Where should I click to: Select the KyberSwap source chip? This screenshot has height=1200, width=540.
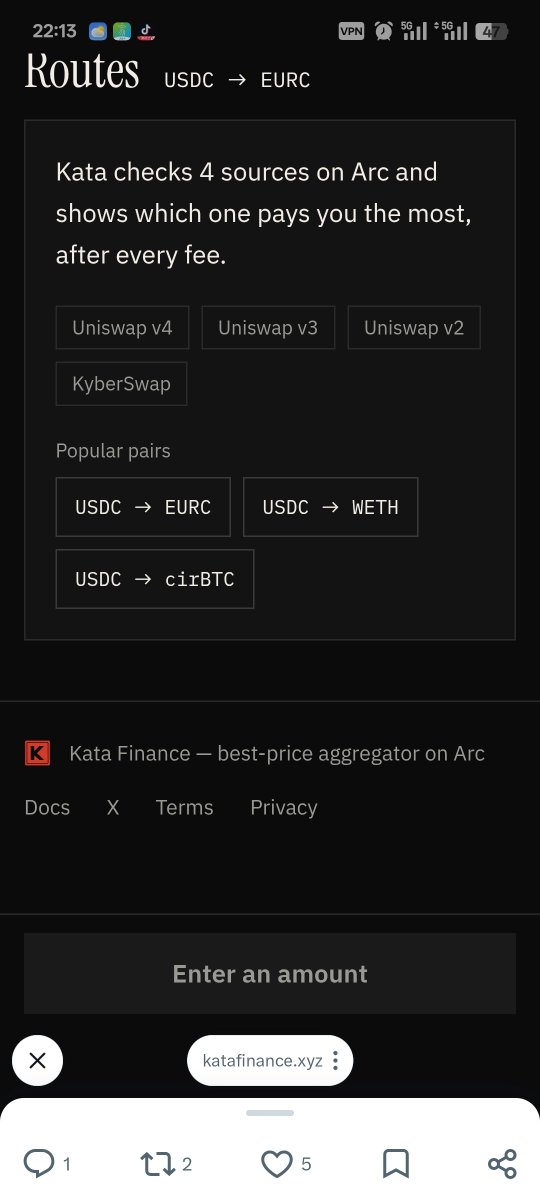pyautogui.click(x=121, y=384)
